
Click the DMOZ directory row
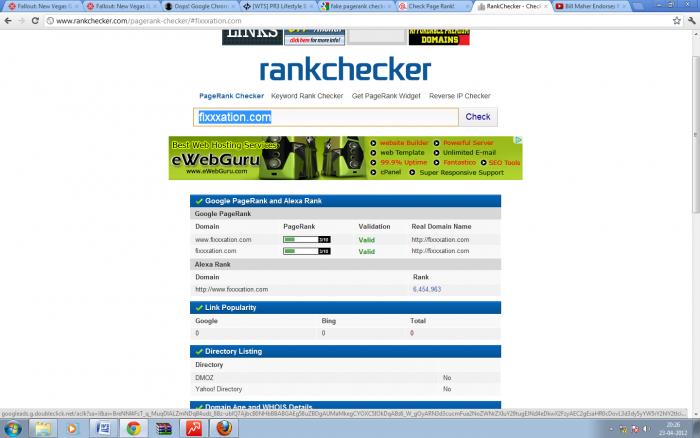click(345, 378)
